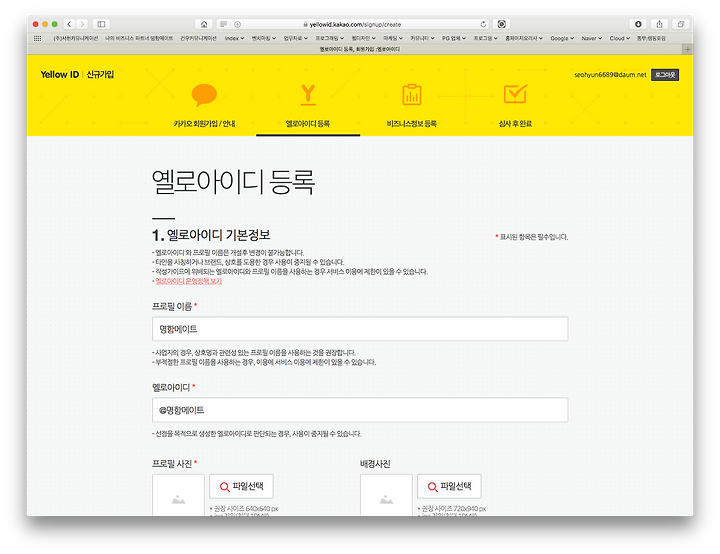Click the account email at top right
The image size is (720, 554).
point(610,74)
